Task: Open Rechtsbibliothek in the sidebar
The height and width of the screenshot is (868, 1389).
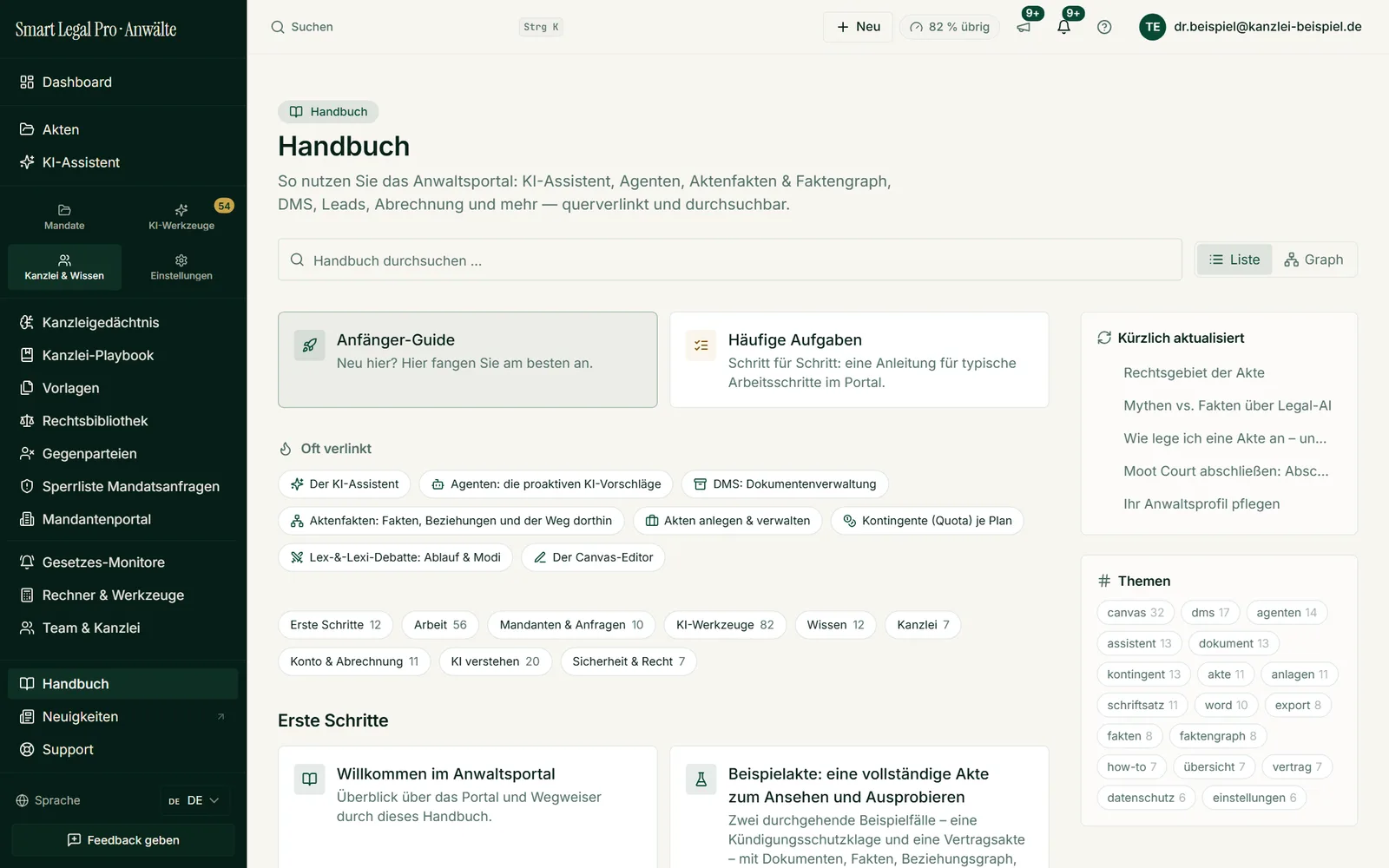Action: pos(123,421)
